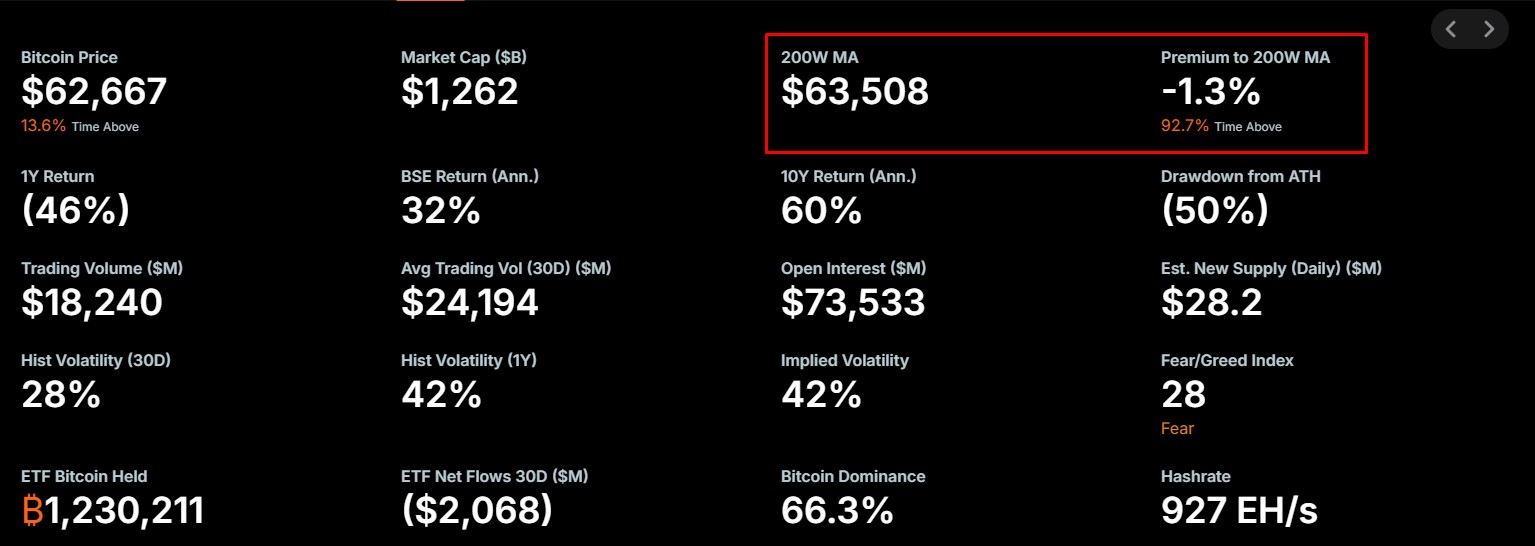The width and height of the screenshot is (1535, 546).
Task: Select the Bitcoin Price $62,667 value
Action: coord(94,92)
